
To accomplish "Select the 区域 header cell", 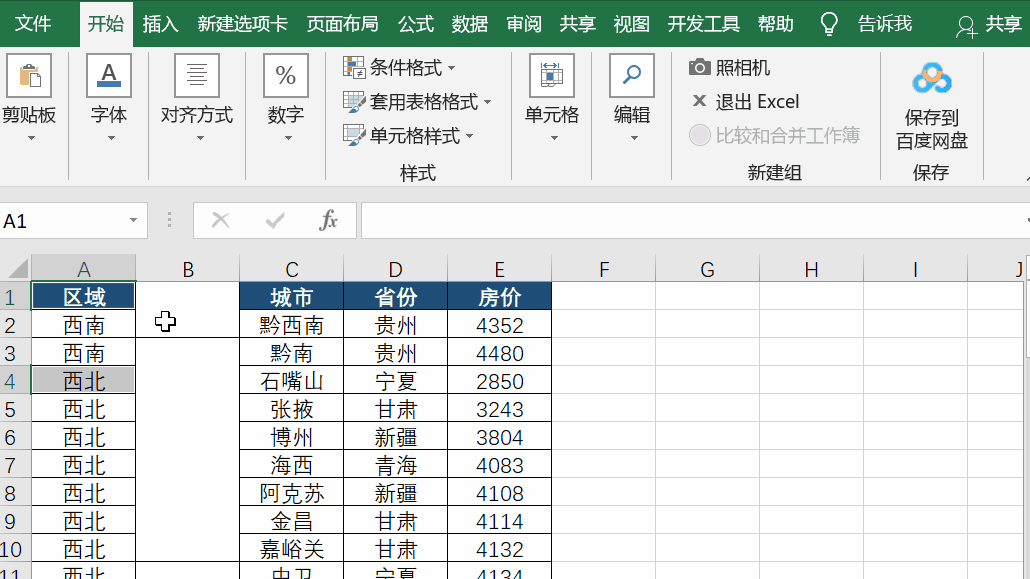I will (83, 296).
